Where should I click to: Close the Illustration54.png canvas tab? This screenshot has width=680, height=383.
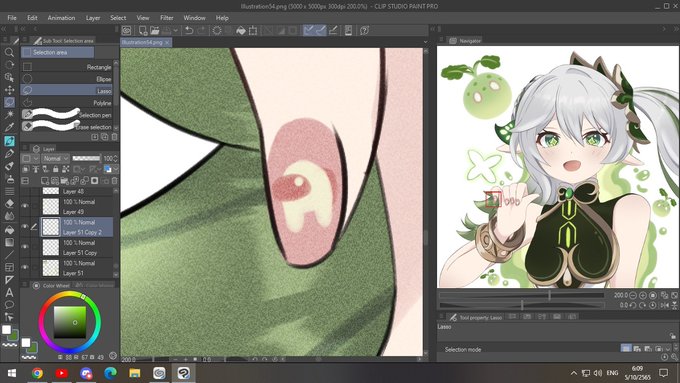167,42
